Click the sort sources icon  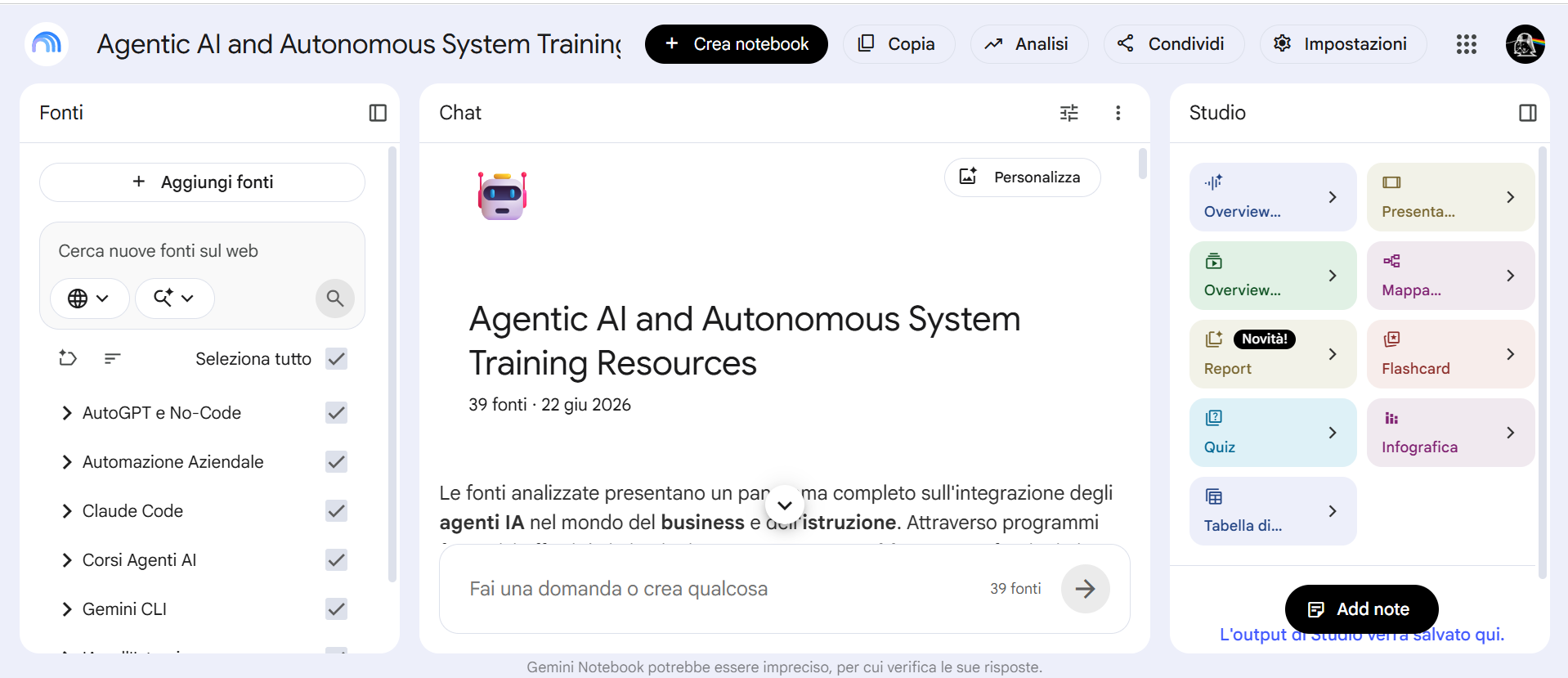click(113, 358)
